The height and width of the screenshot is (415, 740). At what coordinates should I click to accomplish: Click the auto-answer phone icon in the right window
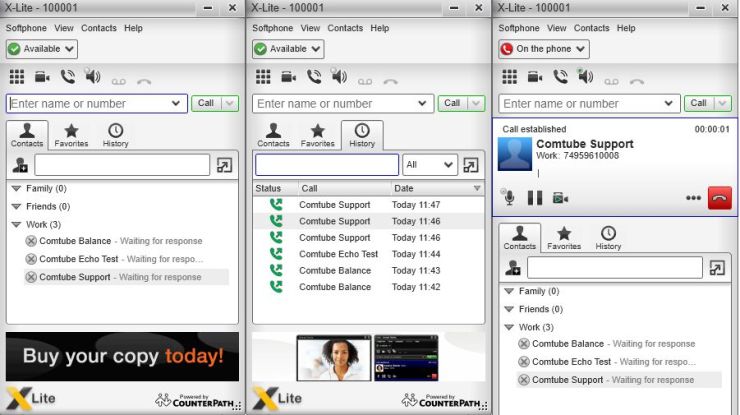pyautogui.click(x=561, y=76)
